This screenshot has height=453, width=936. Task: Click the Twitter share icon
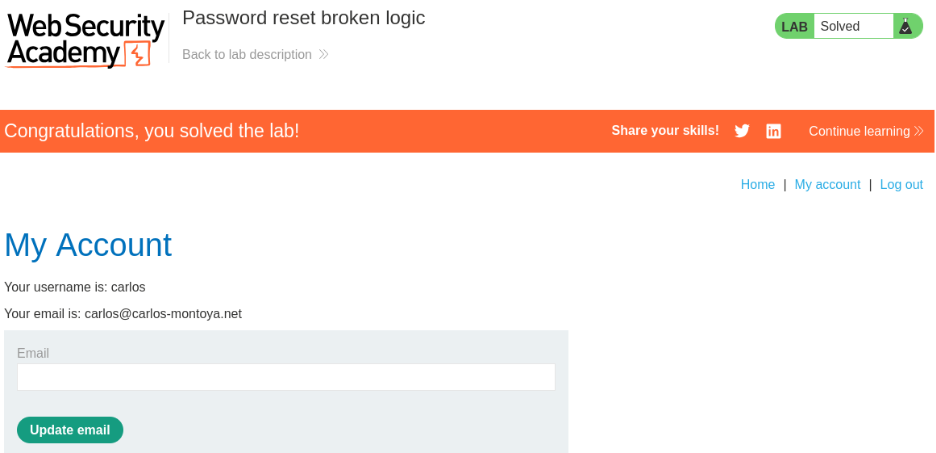point(742,131)
